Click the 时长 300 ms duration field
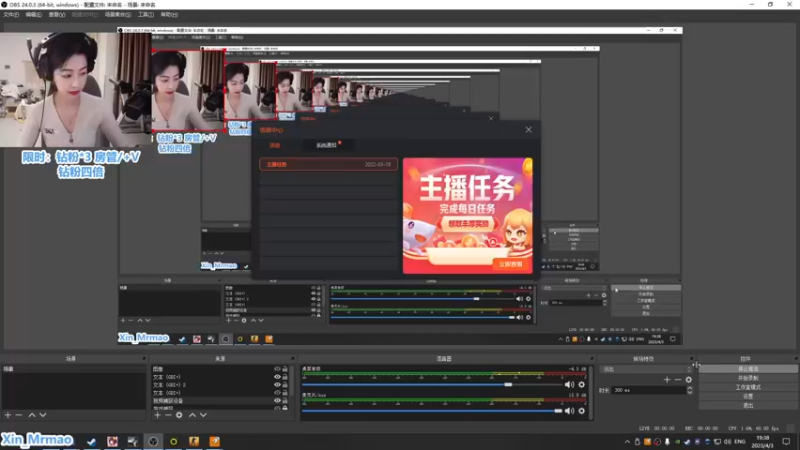The height and width of the screenshot is (450, 800). [x=648, y=390]
